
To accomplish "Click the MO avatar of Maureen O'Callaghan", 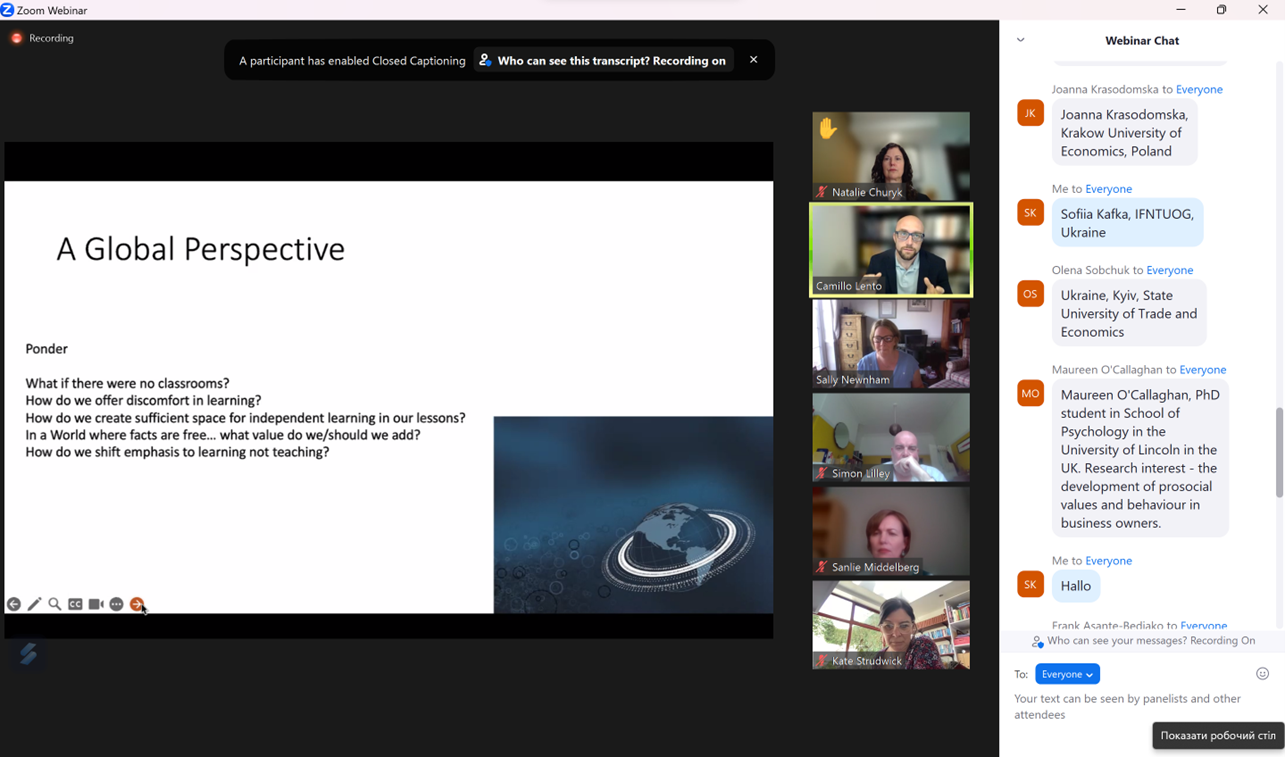I will pos(1030,393).
